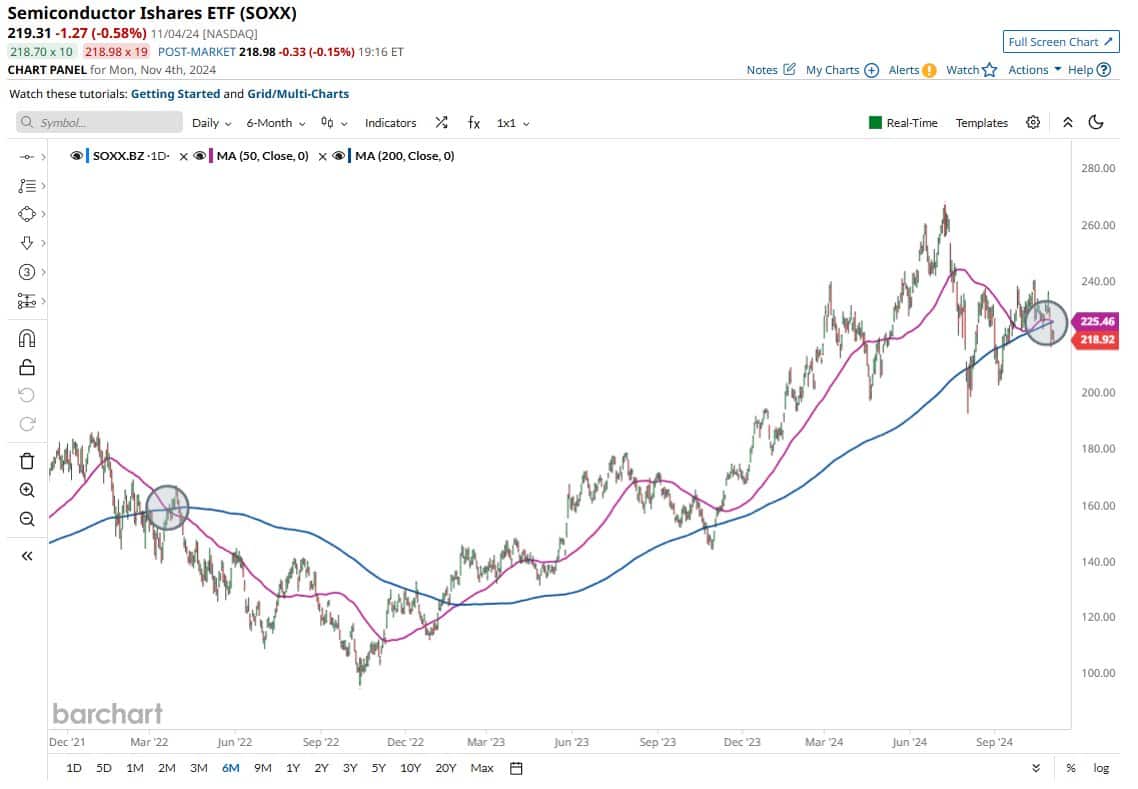Open chart settings via the gear icon

(1033, 122)
